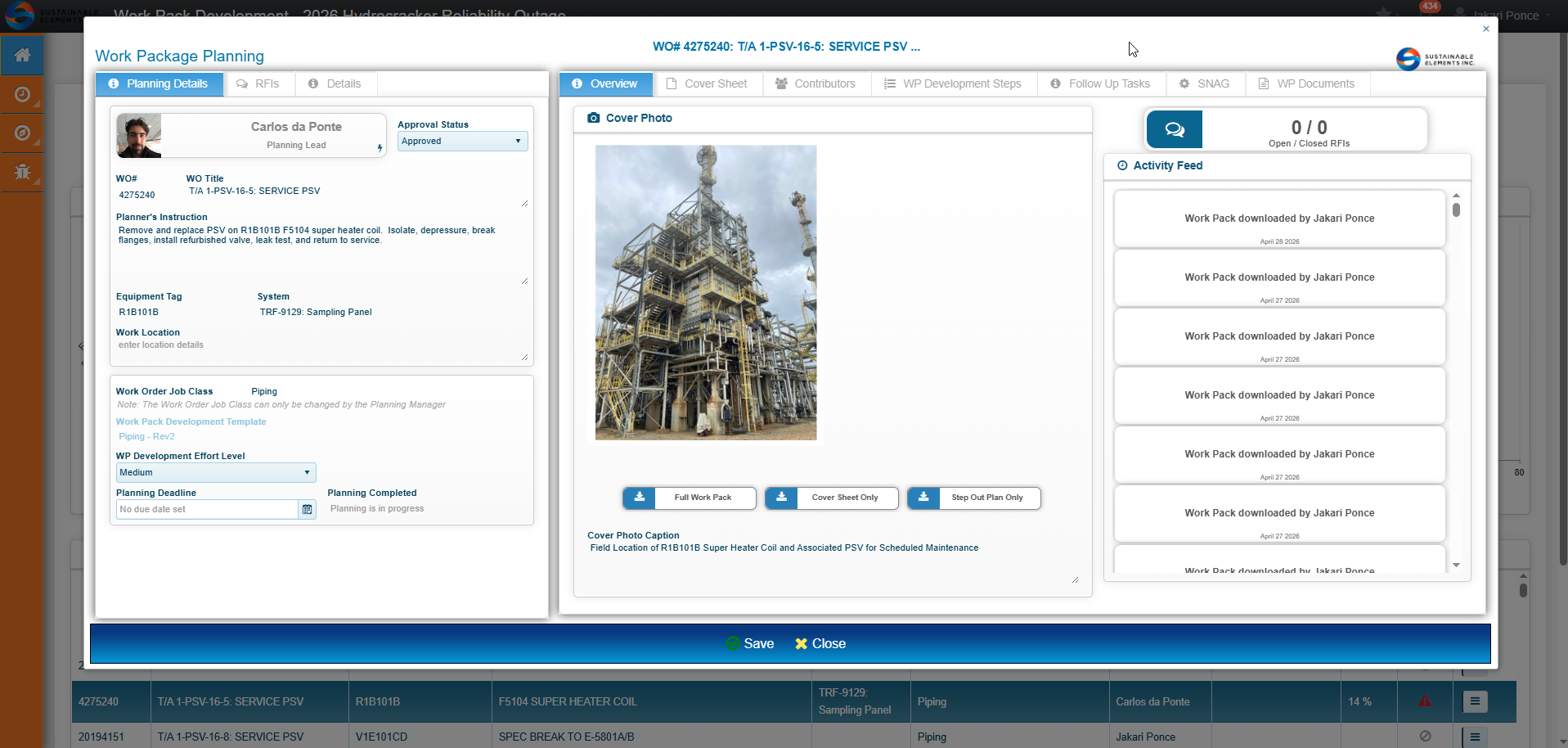
Task: Open the Piping - Rev2 template link
Action: 146,437
